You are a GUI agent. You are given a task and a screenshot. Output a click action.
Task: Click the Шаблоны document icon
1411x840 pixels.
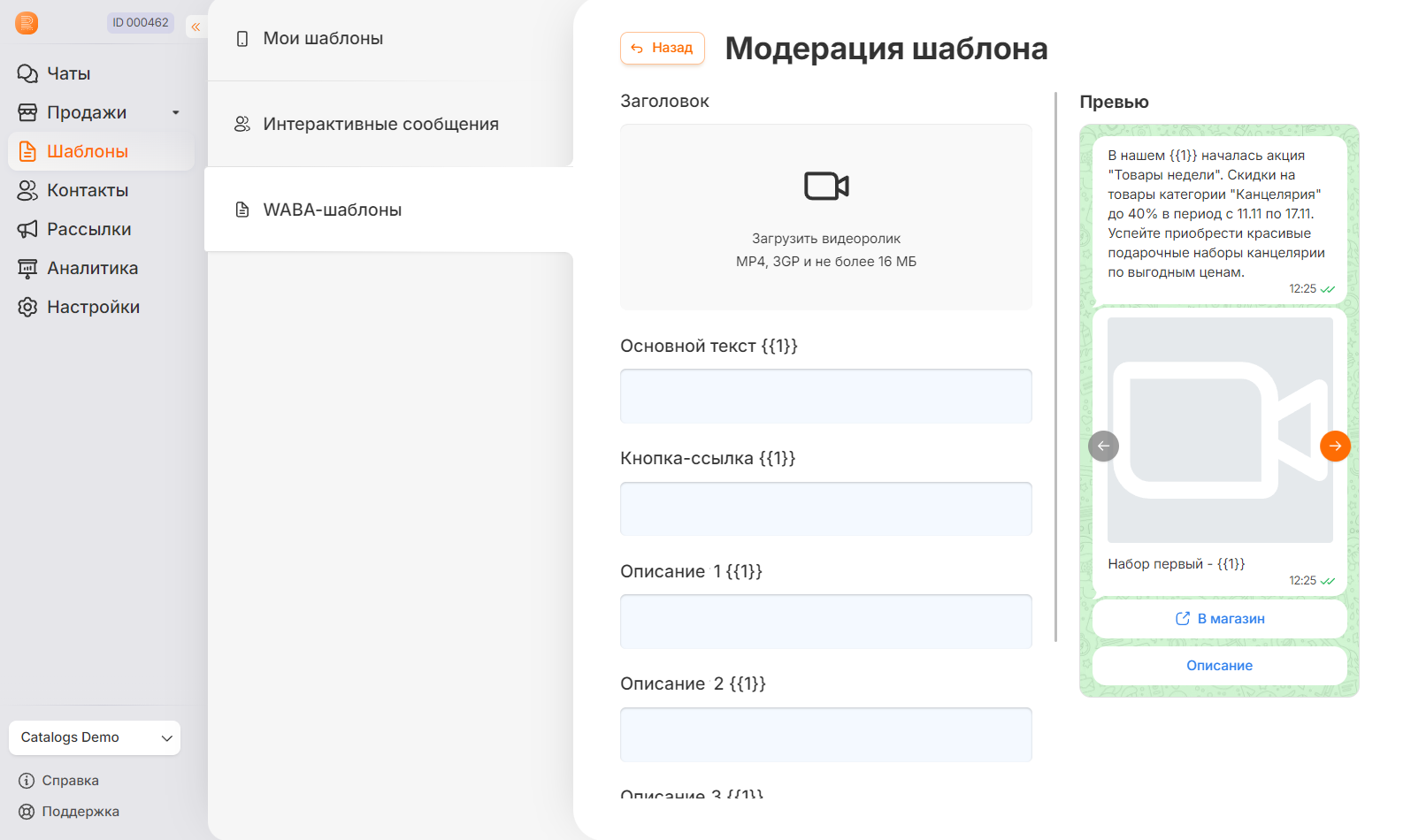[x=27, y=151]
